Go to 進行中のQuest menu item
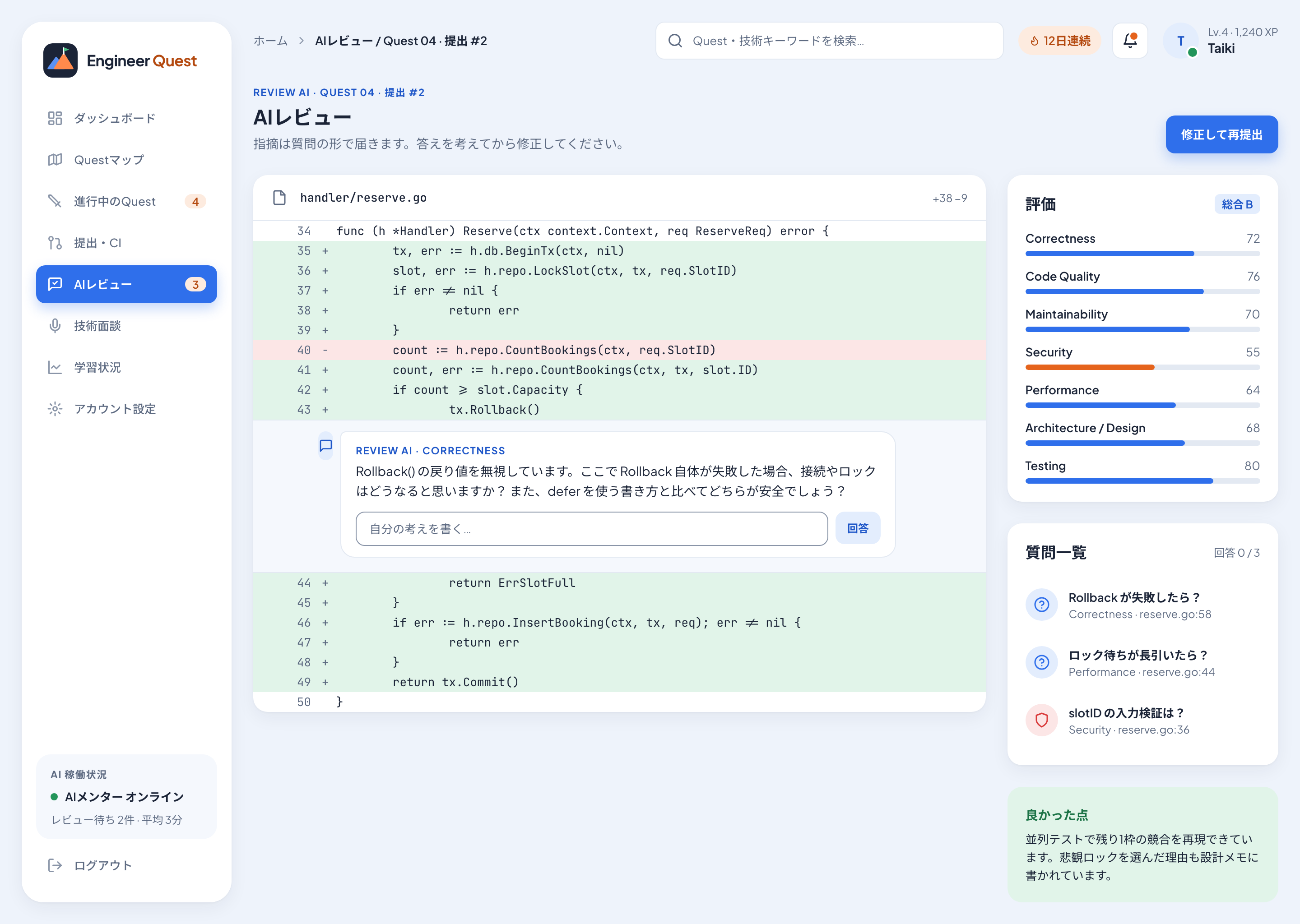 coord(126,201)
